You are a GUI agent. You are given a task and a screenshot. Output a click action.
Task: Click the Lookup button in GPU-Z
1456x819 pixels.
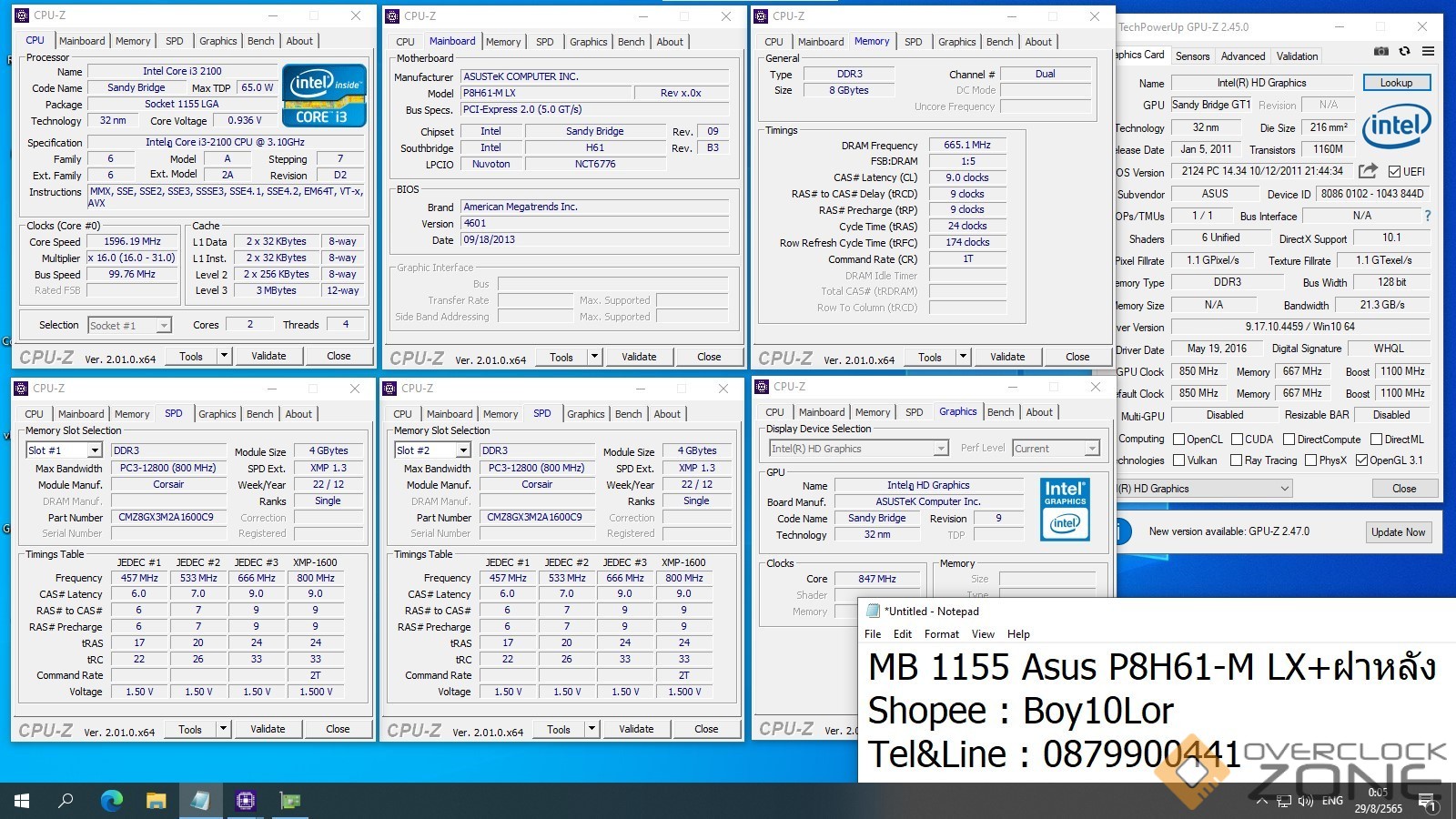click(x=1396, y=83)
